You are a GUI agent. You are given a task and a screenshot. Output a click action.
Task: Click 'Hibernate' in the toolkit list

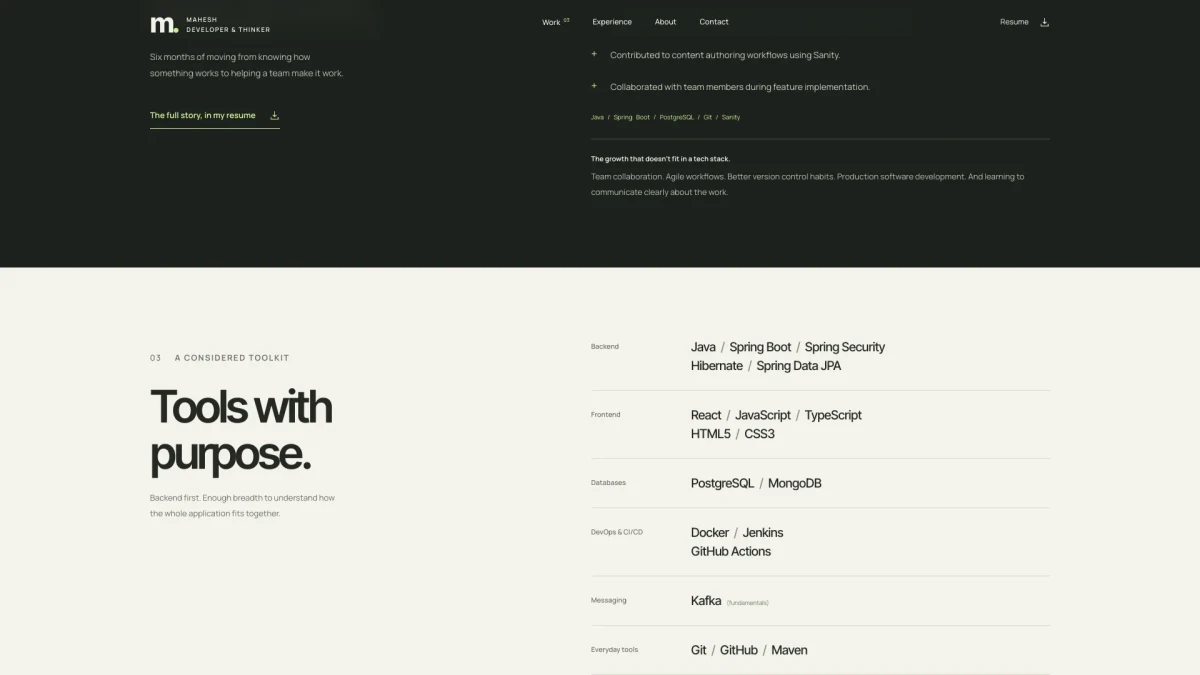click(x=717, y=366)
